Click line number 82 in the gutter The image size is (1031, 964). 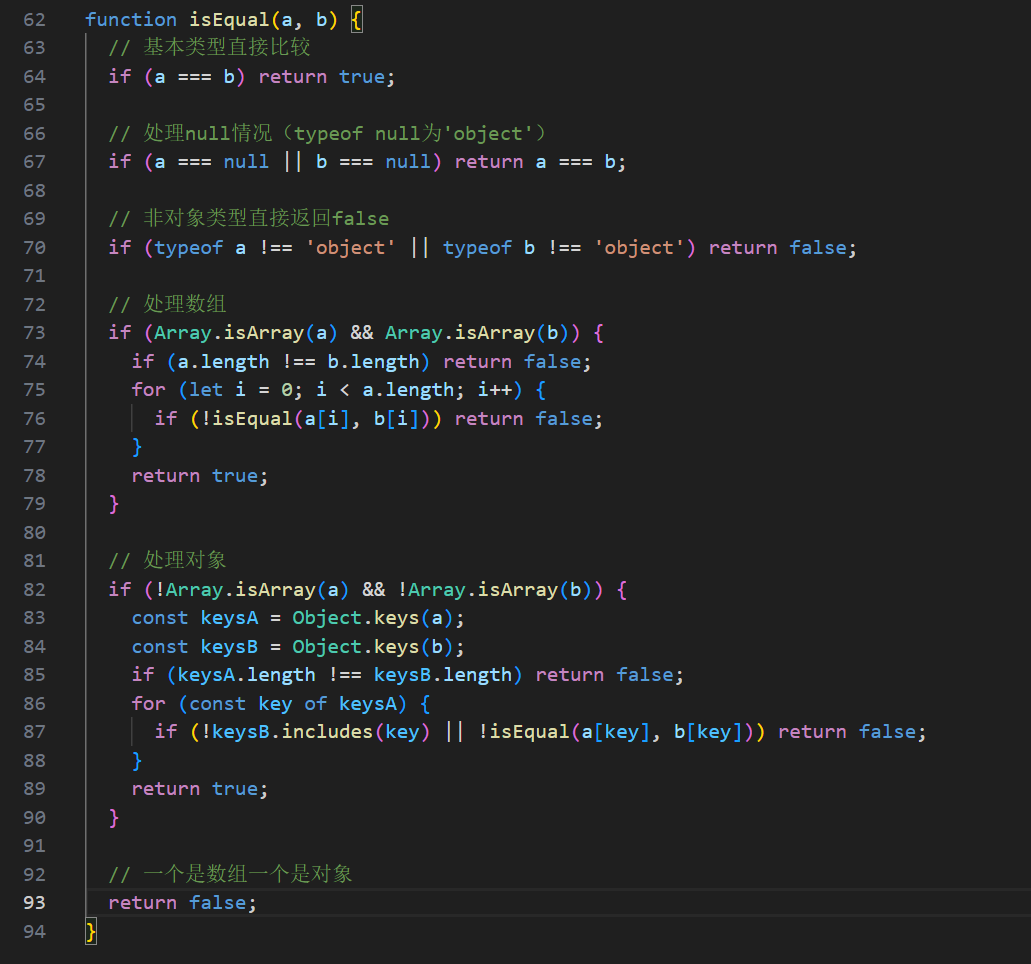click(x=34, y=590)
